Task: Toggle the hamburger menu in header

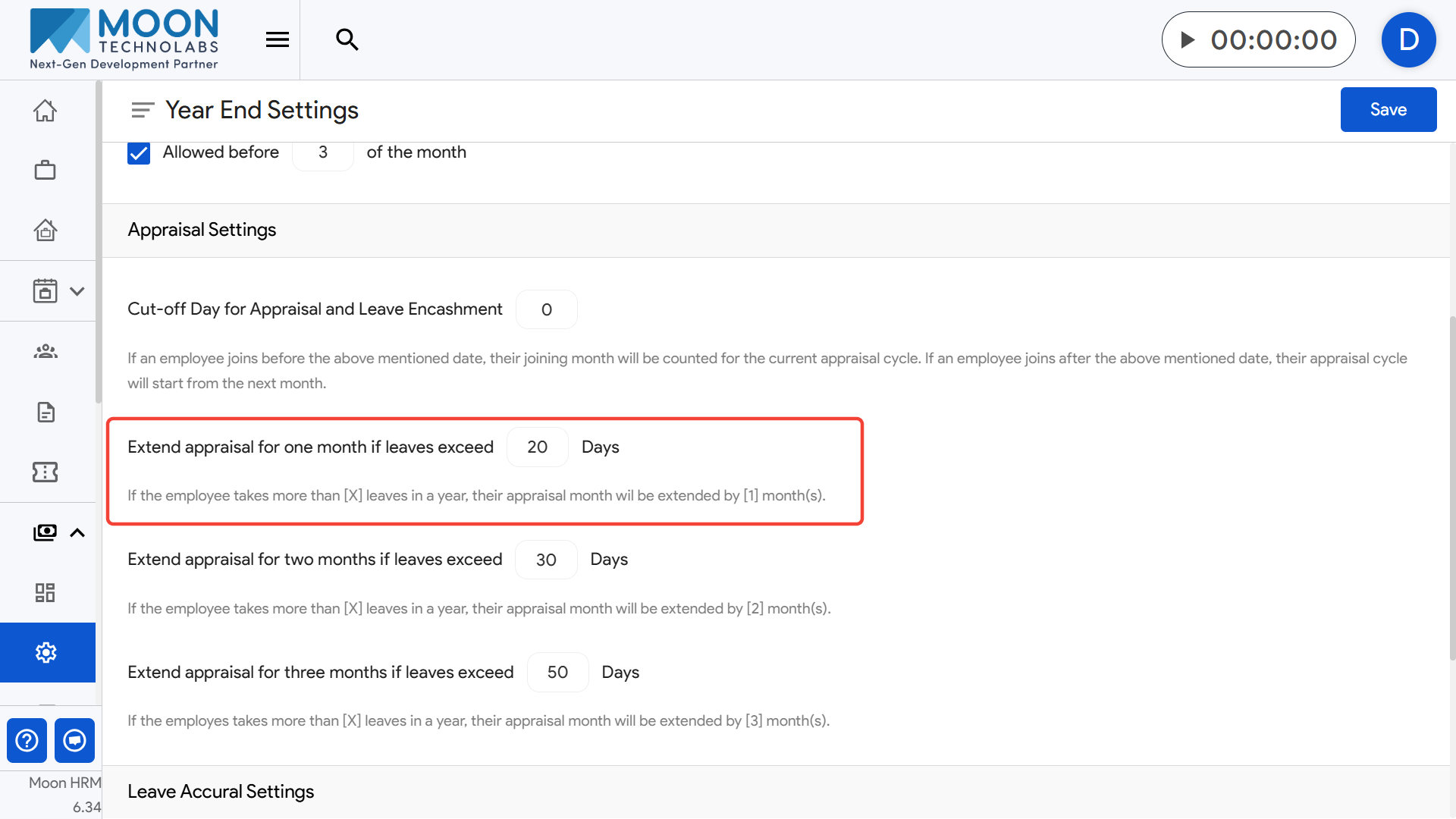Action: (x=278, y=39)
